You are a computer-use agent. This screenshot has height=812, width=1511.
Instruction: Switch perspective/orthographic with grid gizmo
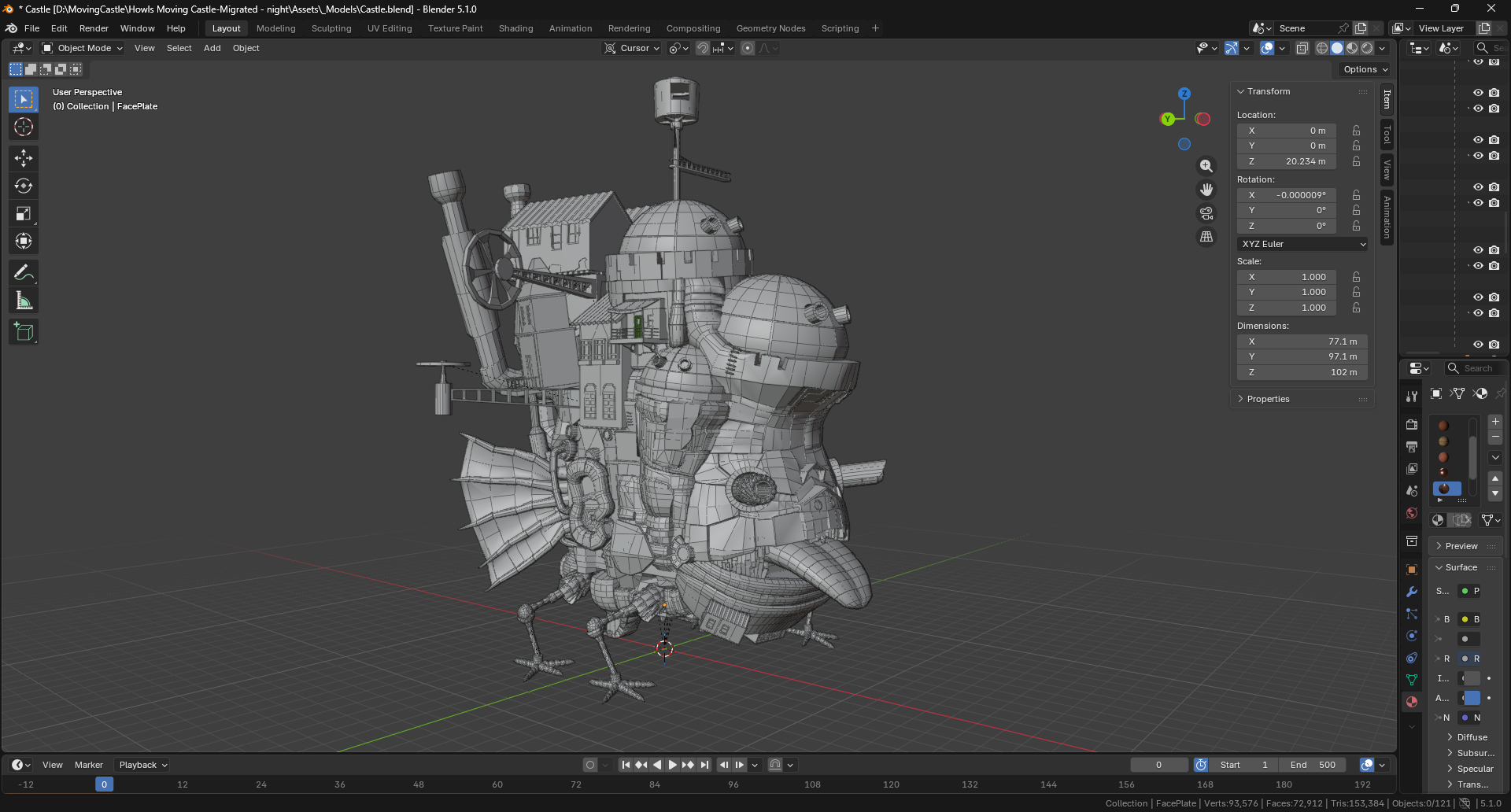(1206, 237)
